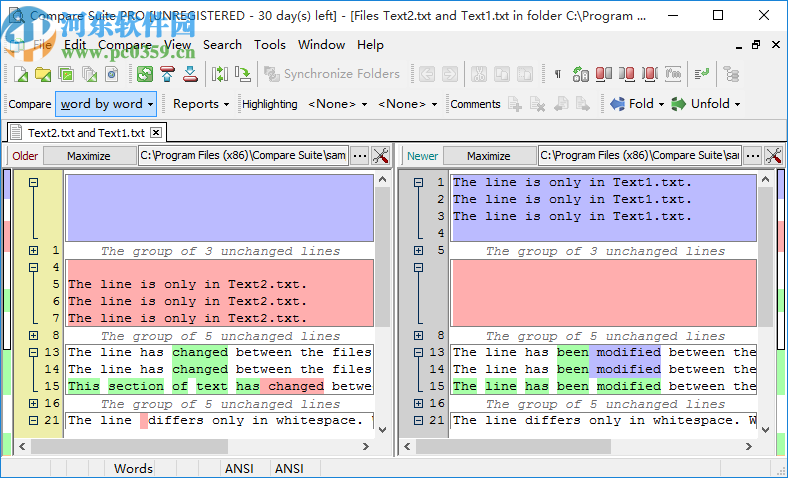
Task: Open the word by word compare dropdown
Action: [x=107, y=104]
